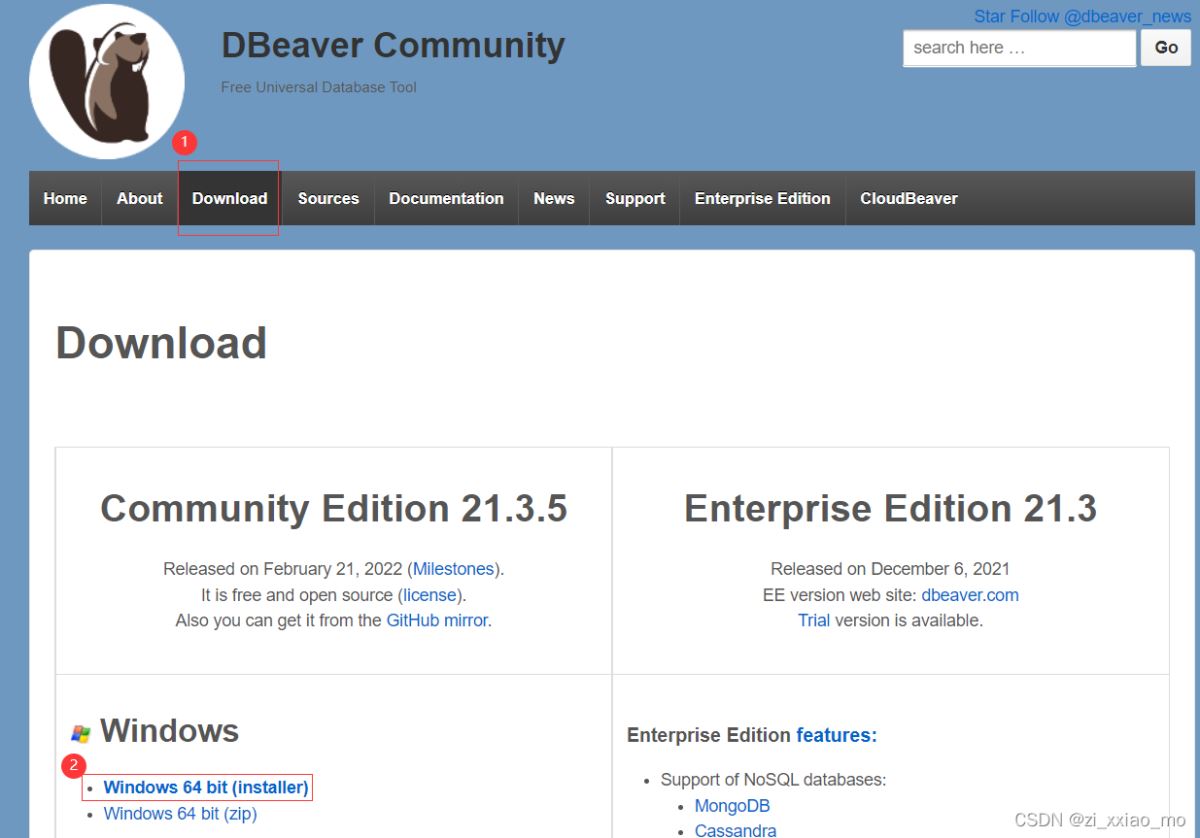Viewport: 1200px width, 838px height.
Task: Click the Download page heading
Action: coord(161,343)
